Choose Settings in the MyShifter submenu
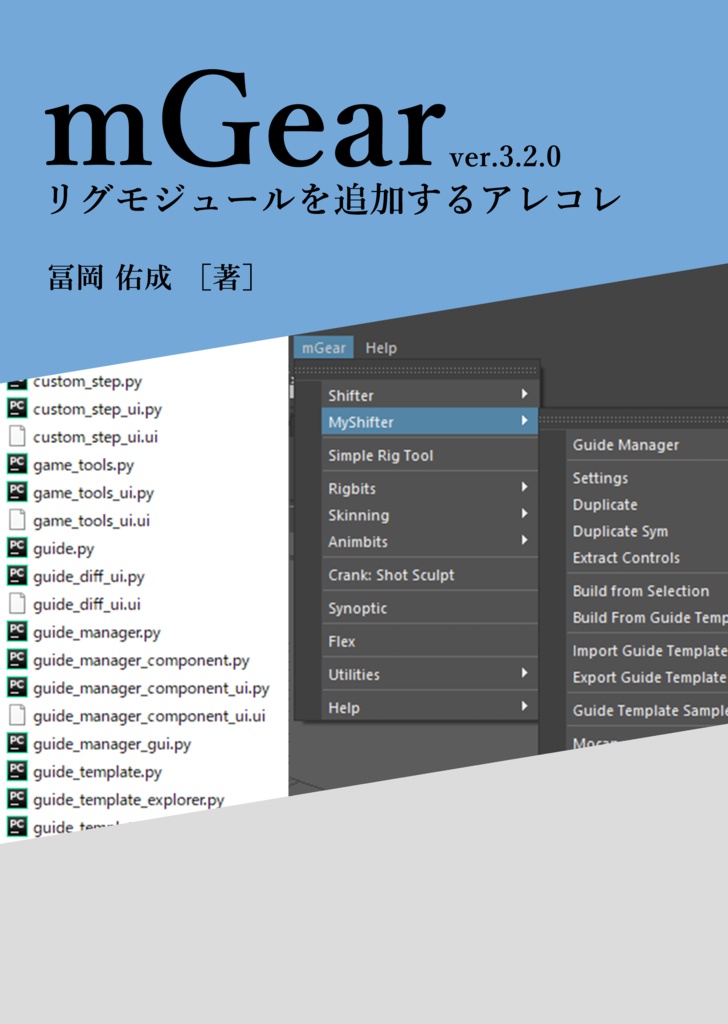Viewport: 728px width, 1024px height. click(647, 478)
